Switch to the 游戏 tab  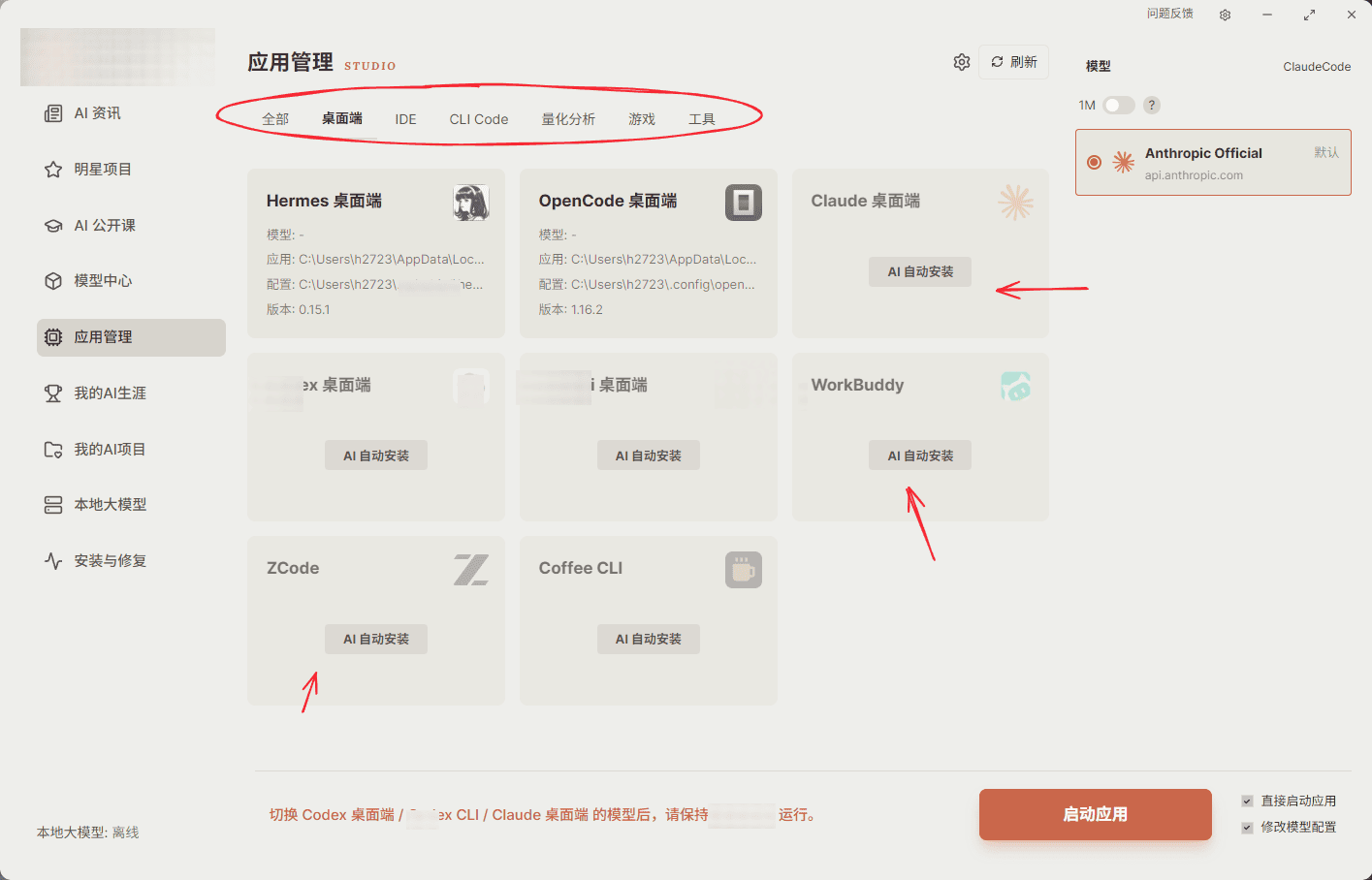(x=642, y=119)
